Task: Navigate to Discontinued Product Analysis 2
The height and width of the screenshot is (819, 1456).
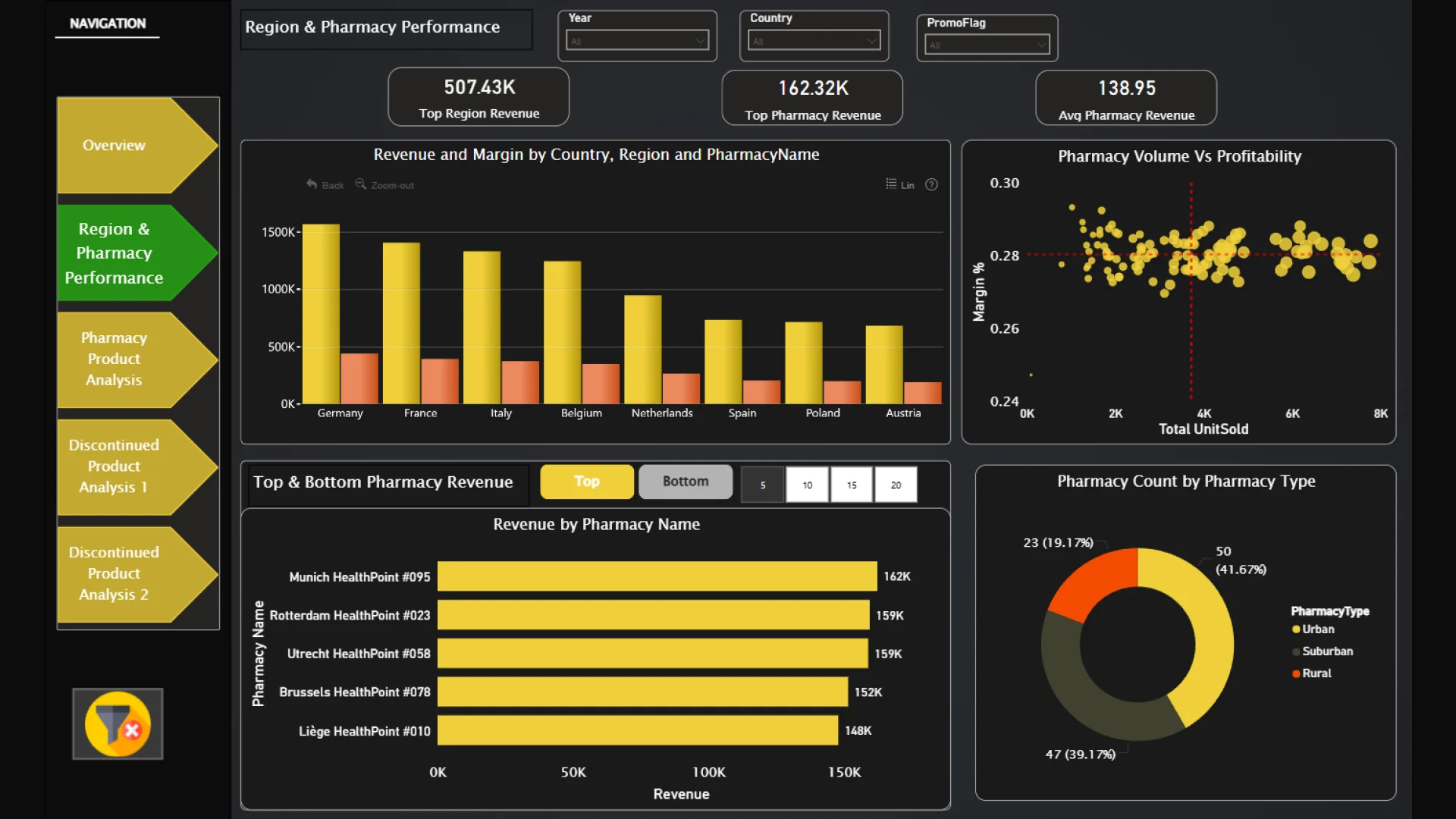Action: pyautogui.click(x=115, y=574)
